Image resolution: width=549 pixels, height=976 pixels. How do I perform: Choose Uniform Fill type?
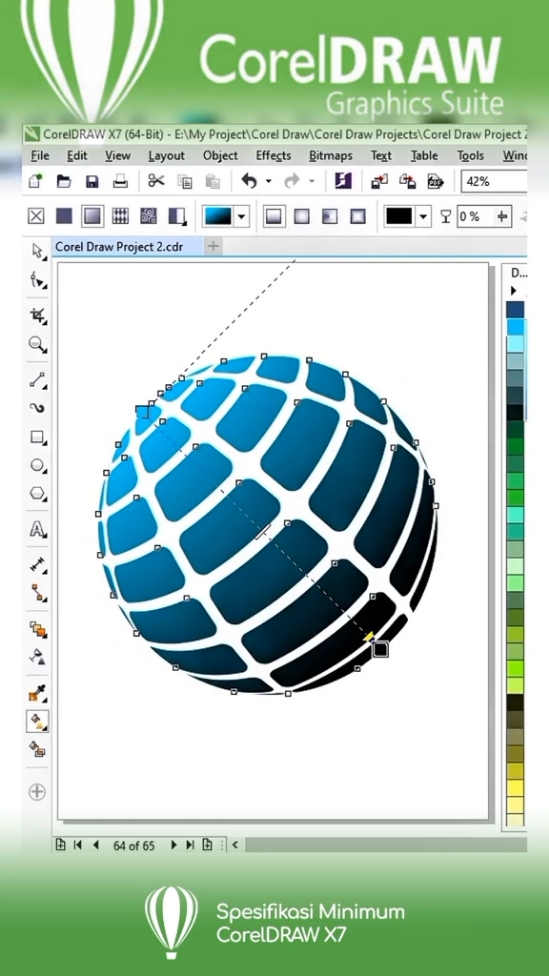pos(64,216)
